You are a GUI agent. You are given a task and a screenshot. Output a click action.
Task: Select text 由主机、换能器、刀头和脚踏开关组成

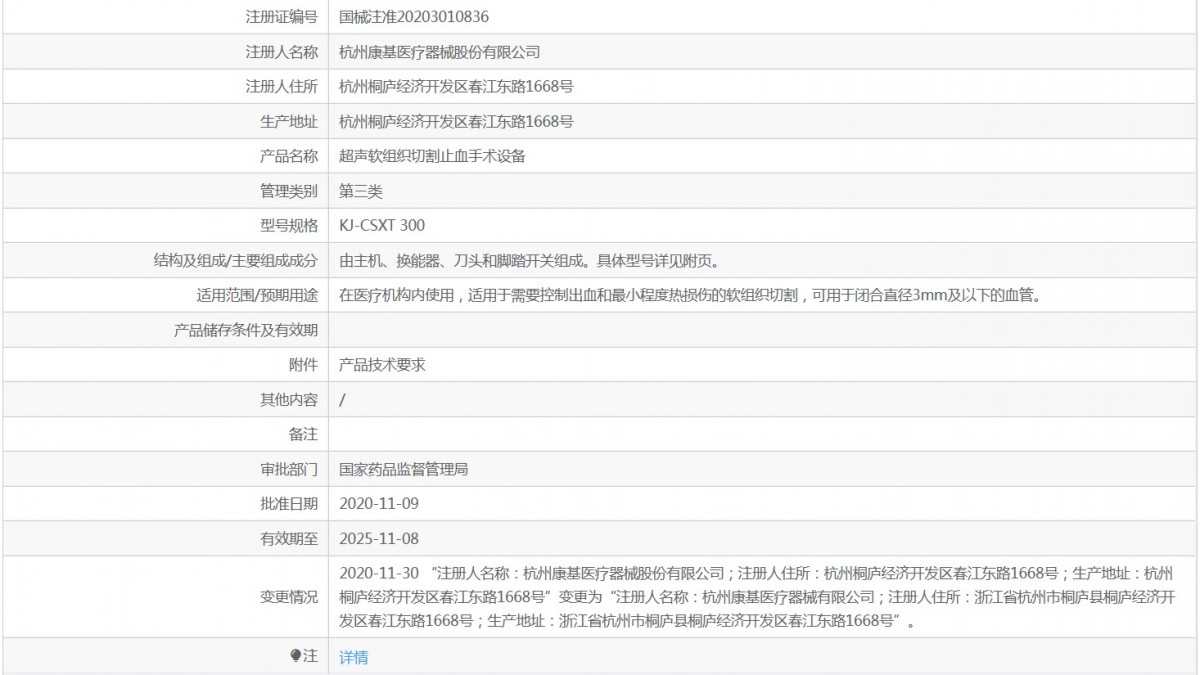tap(465, 261)
